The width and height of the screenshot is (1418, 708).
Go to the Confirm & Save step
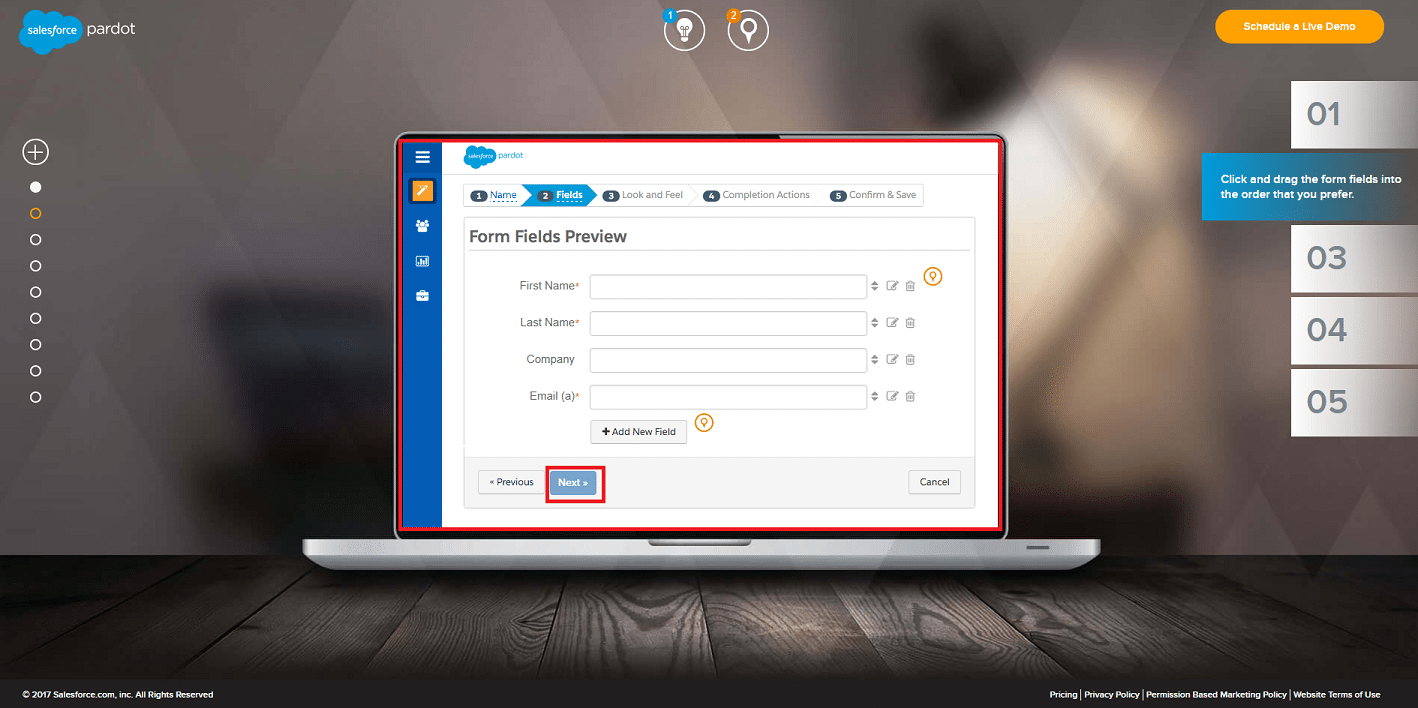[x=873, y=195]
